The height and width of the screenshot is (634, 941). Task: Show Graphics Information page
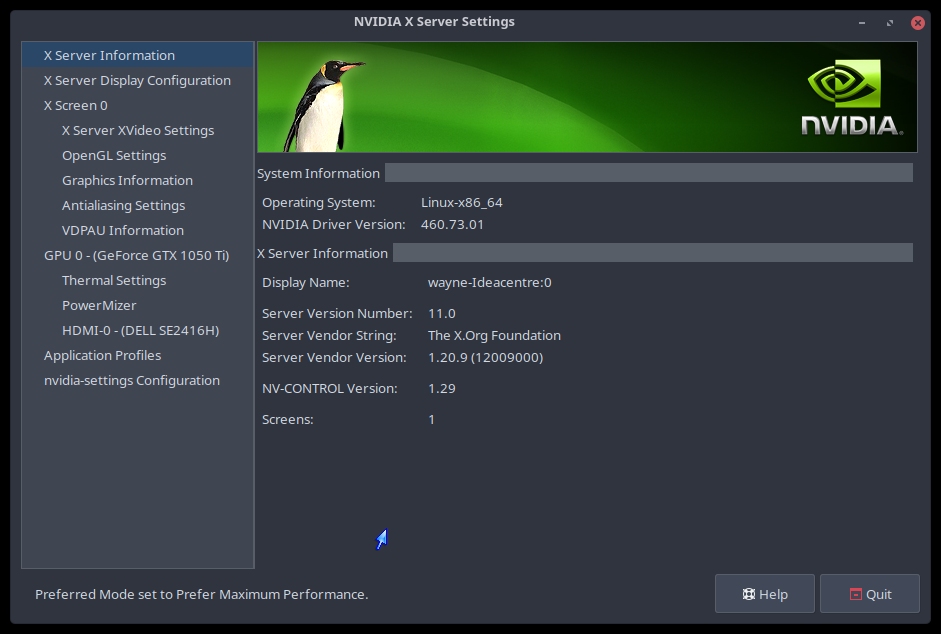[127, 180]
